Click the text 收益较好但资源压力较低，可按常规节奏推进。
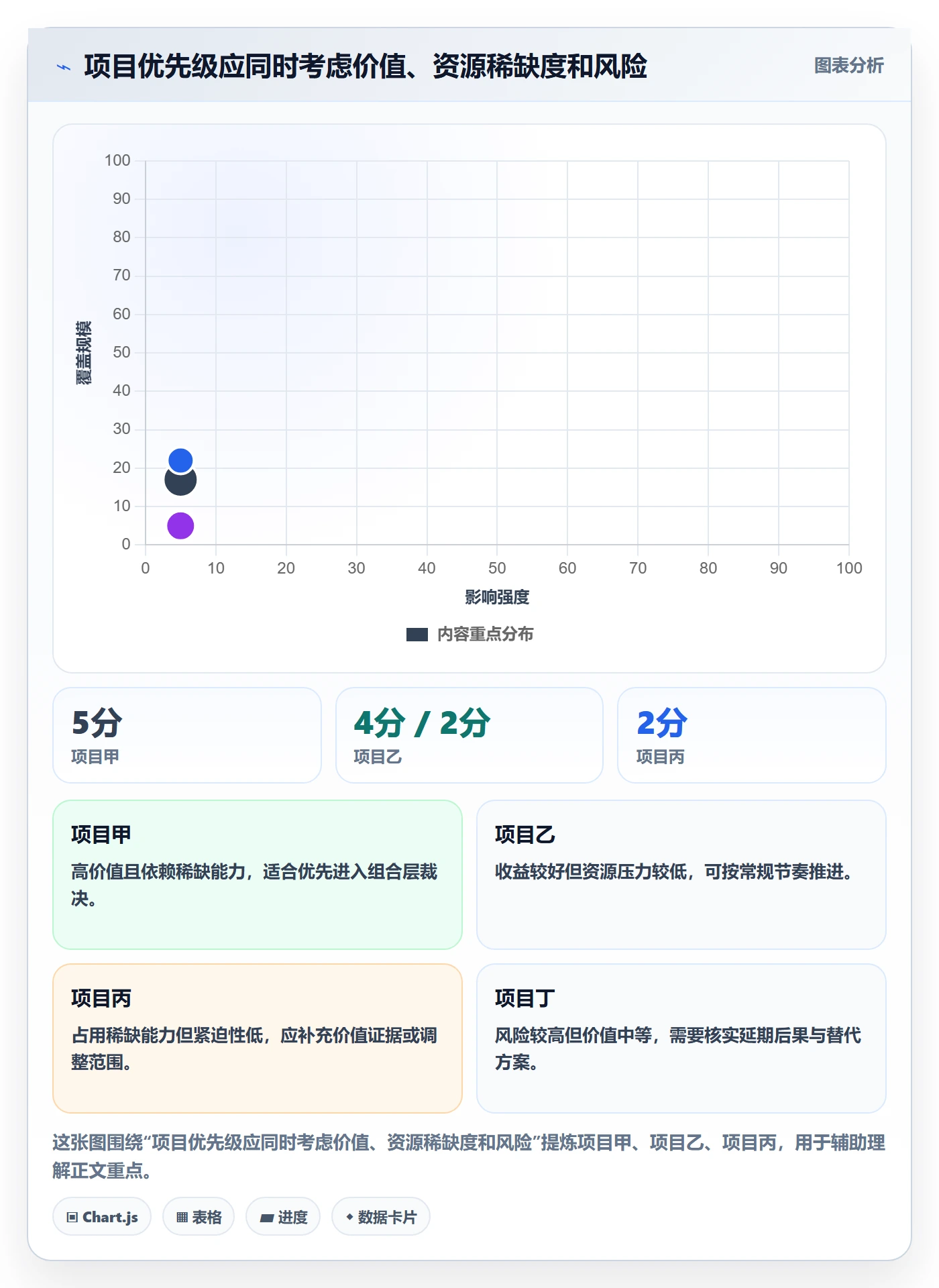This screenshot has height=1288, width=939. point(675,871)
